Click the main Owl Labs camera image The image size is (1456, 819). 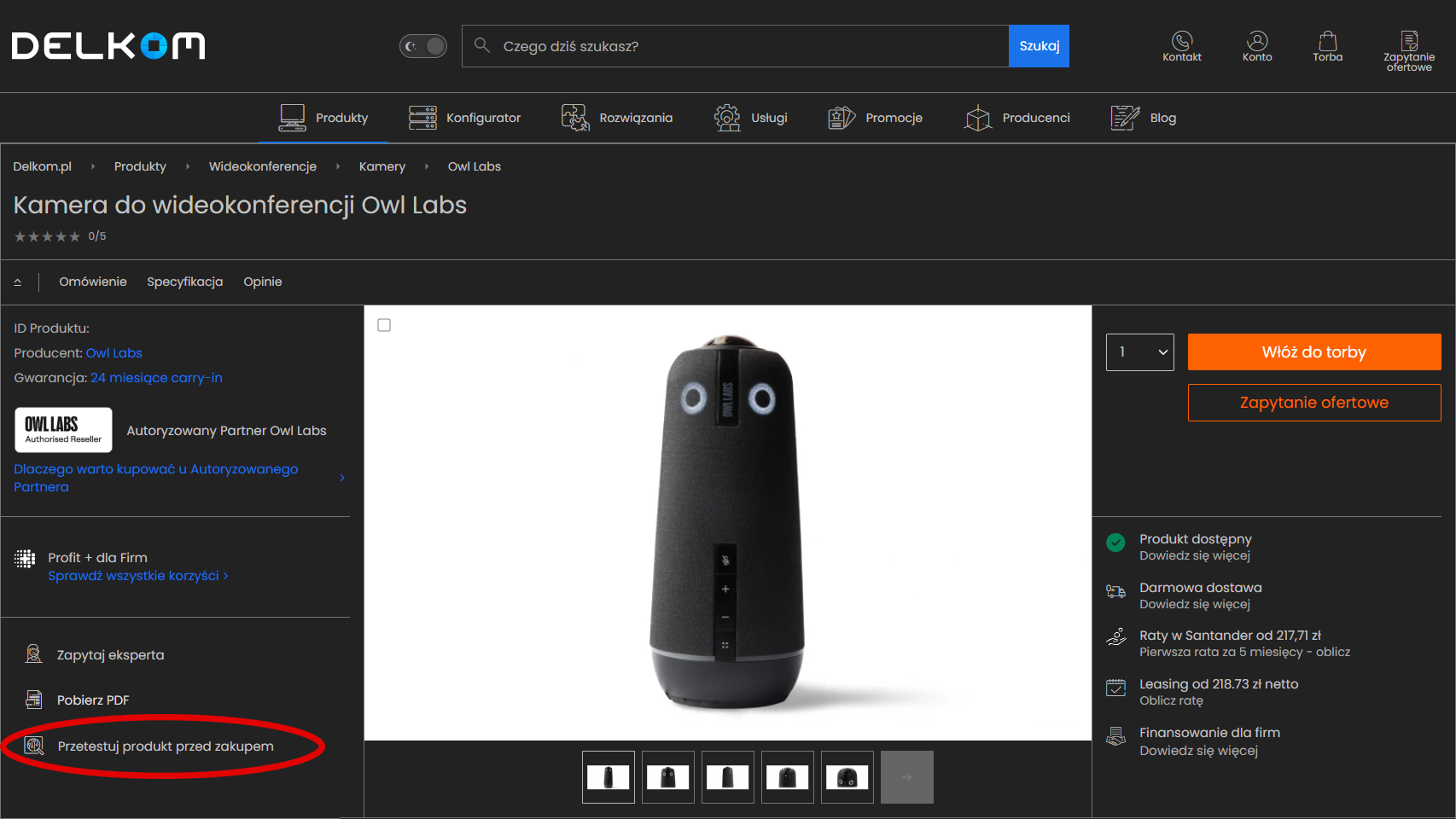click(x=728, y=522)
